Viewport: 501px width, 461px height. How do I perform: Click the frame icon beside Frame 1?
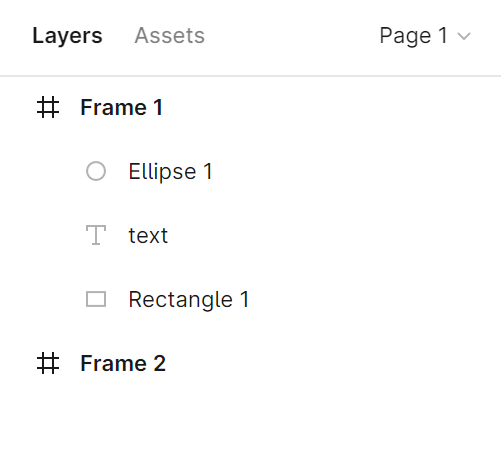click(48, 107)
